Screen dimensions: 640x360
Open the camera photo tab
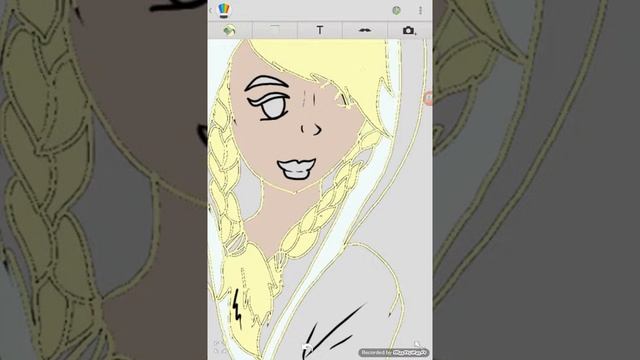(x=409, y=31)
